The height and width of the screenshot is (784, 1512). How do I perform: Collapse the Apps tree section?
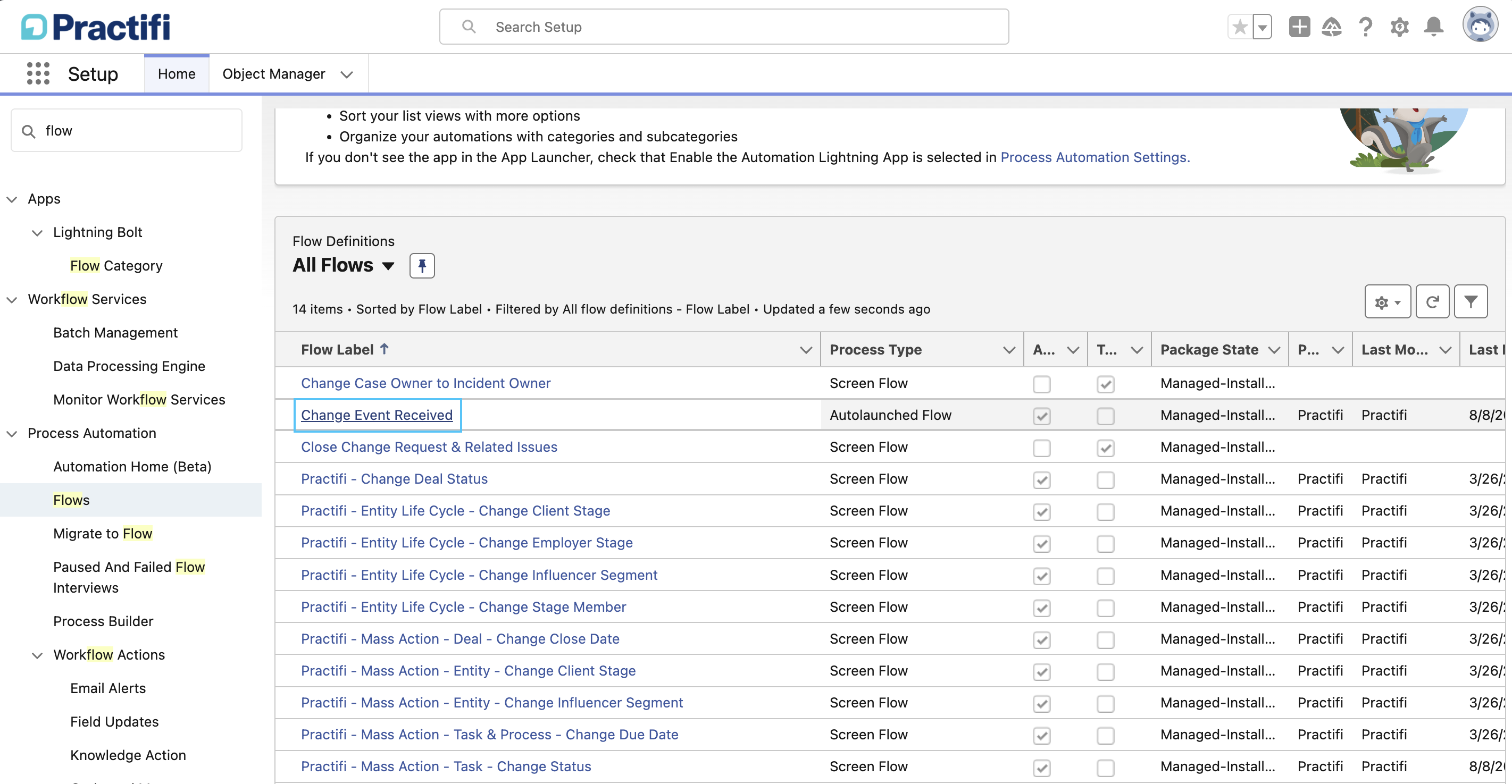click(12, 199)
